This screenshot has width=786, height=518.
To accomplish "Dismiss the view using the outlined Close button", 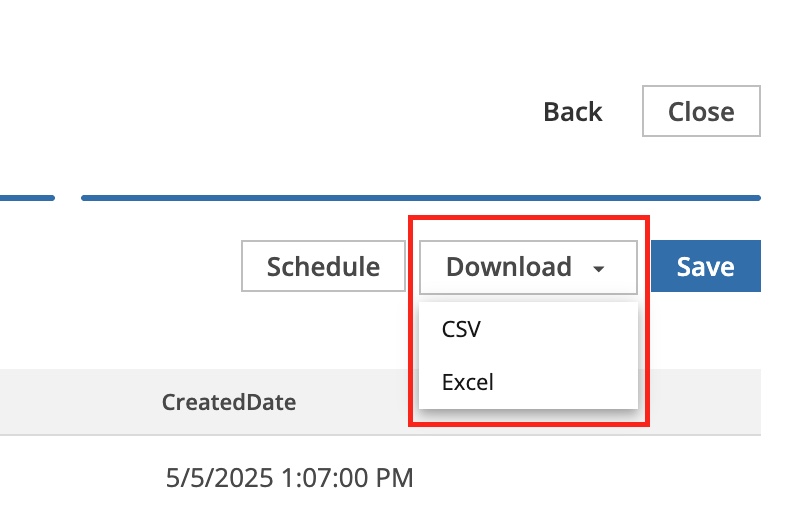I will 701,111.
